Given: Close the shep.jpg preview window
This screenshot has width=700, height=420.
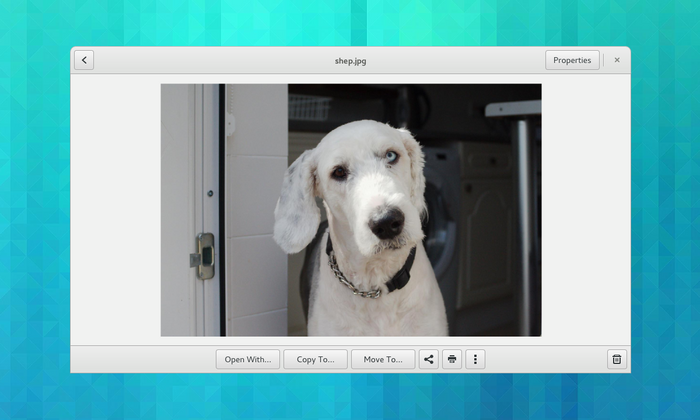Looking at the screenshot, I should [617, 60].
